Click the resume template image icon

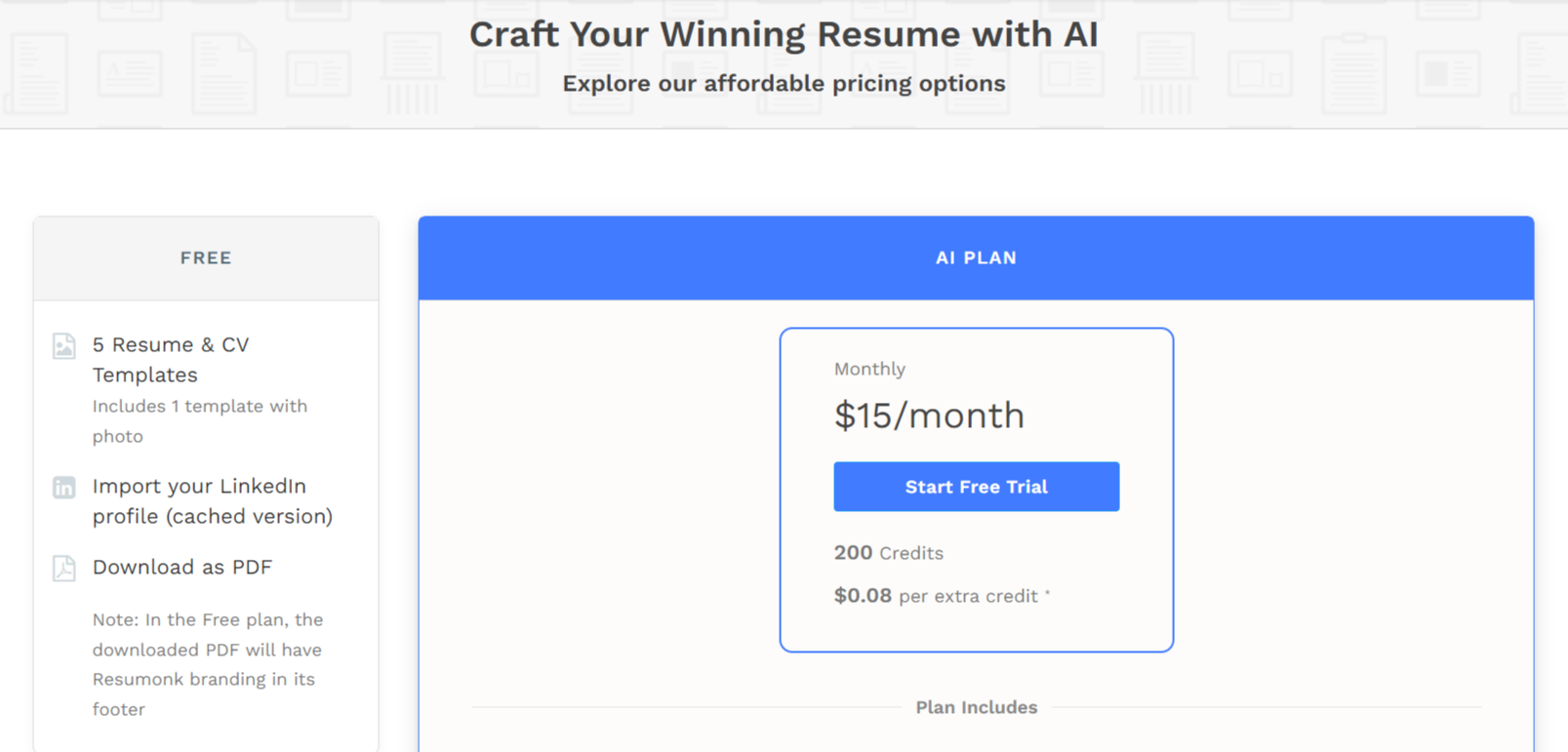64,346
